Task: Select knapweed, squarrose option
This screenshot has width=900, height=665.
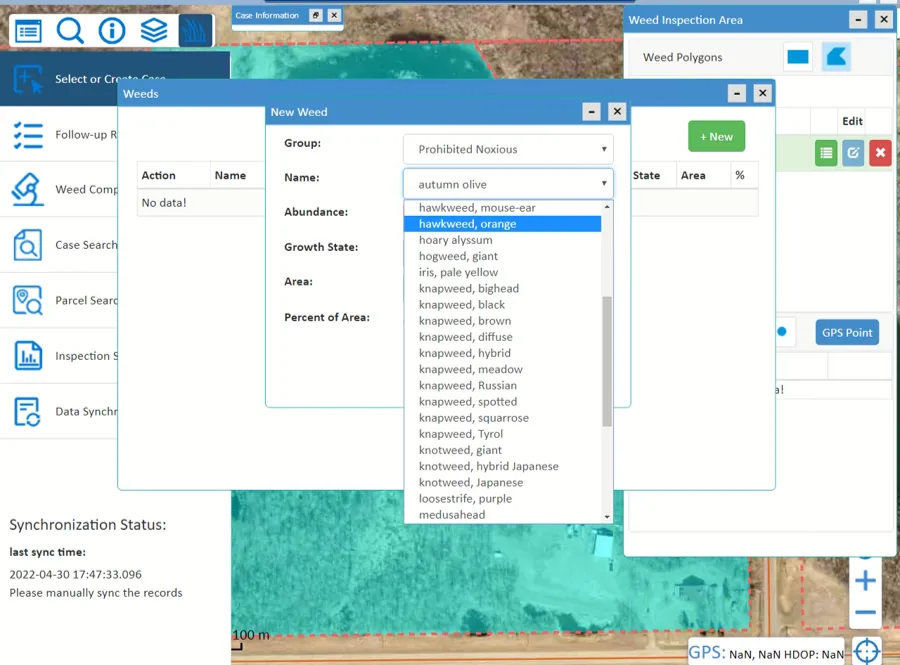Action: coord(502,418)
